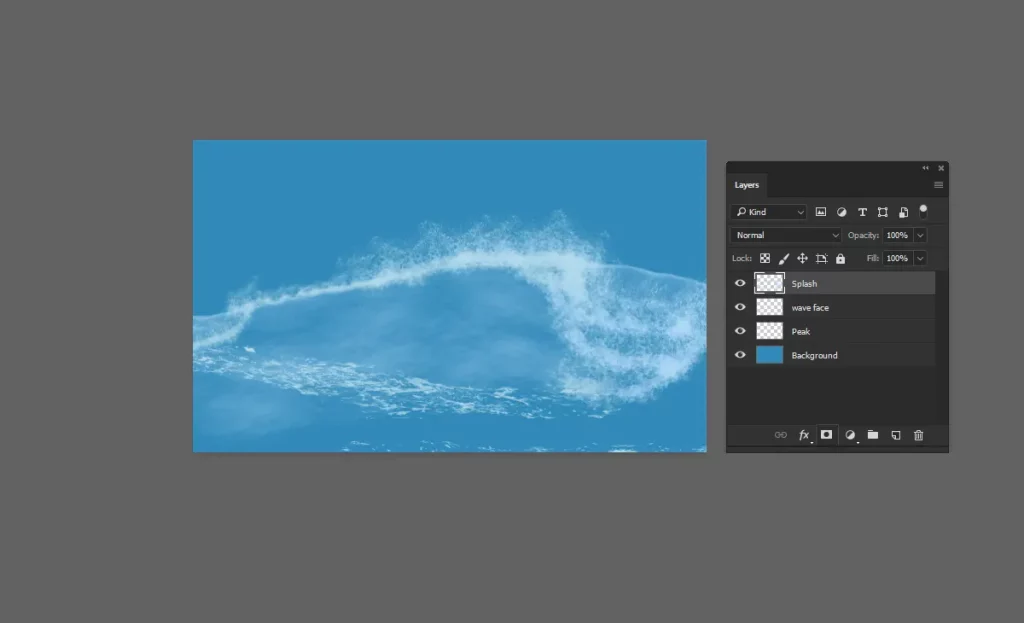
Task: Click the Background layer blue thumbnail
Action: pos(769,355)
